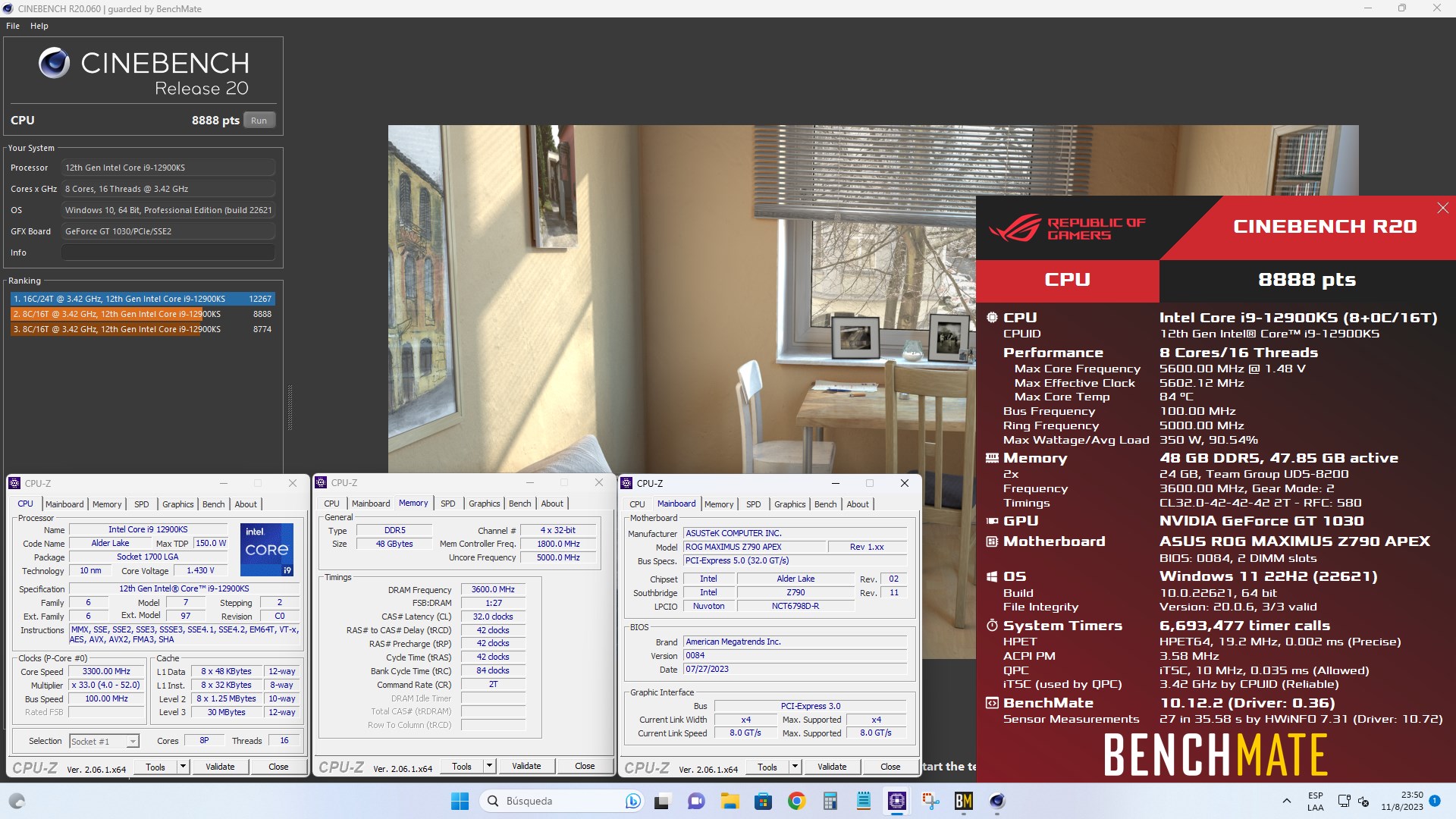Viewport: 1456px width, 819px height.
Task: Run the Cinebench CPU test
Action: coord(259,121)
